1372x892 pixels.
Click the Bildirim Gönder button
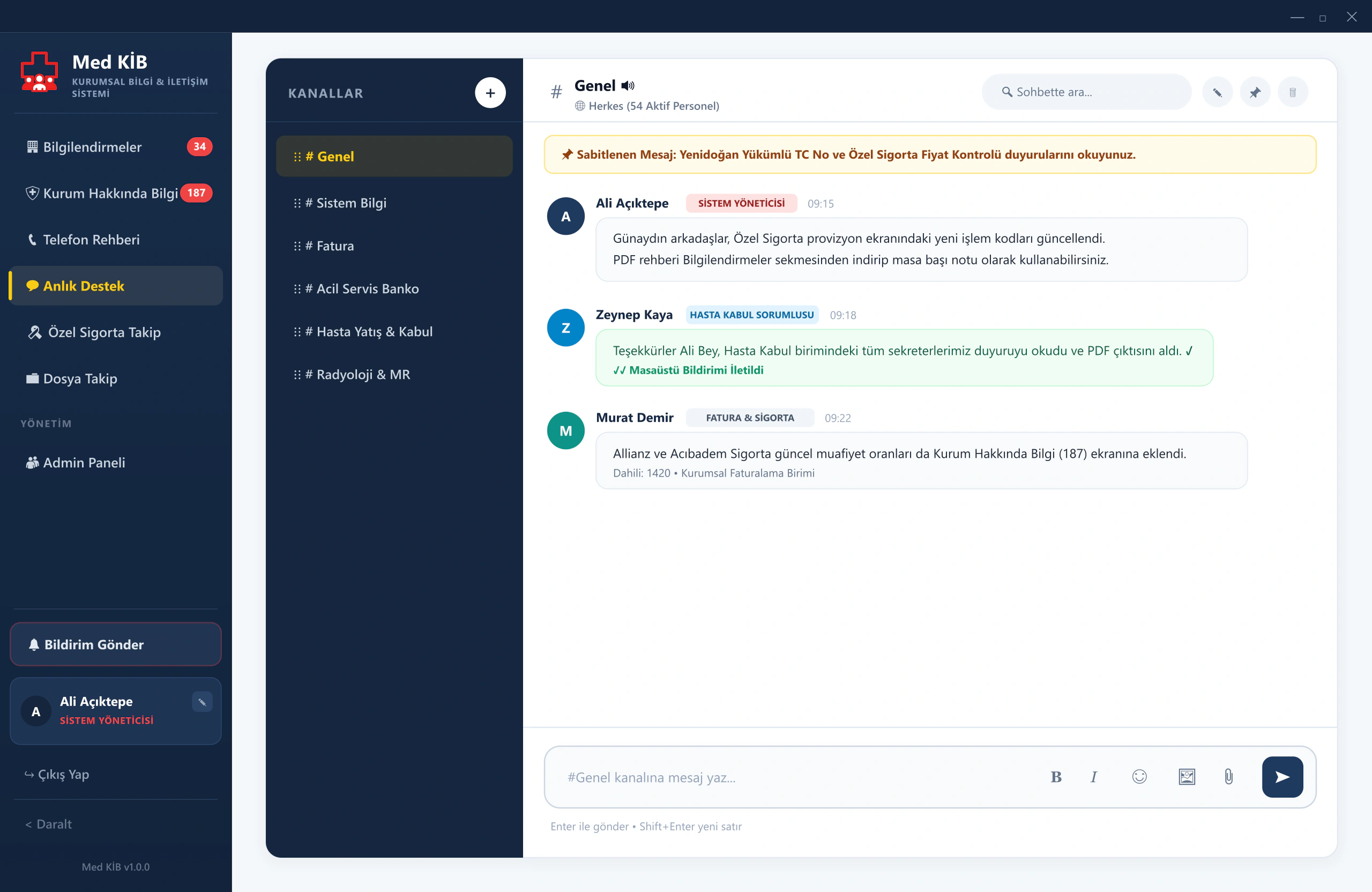(x=116, y=644)
